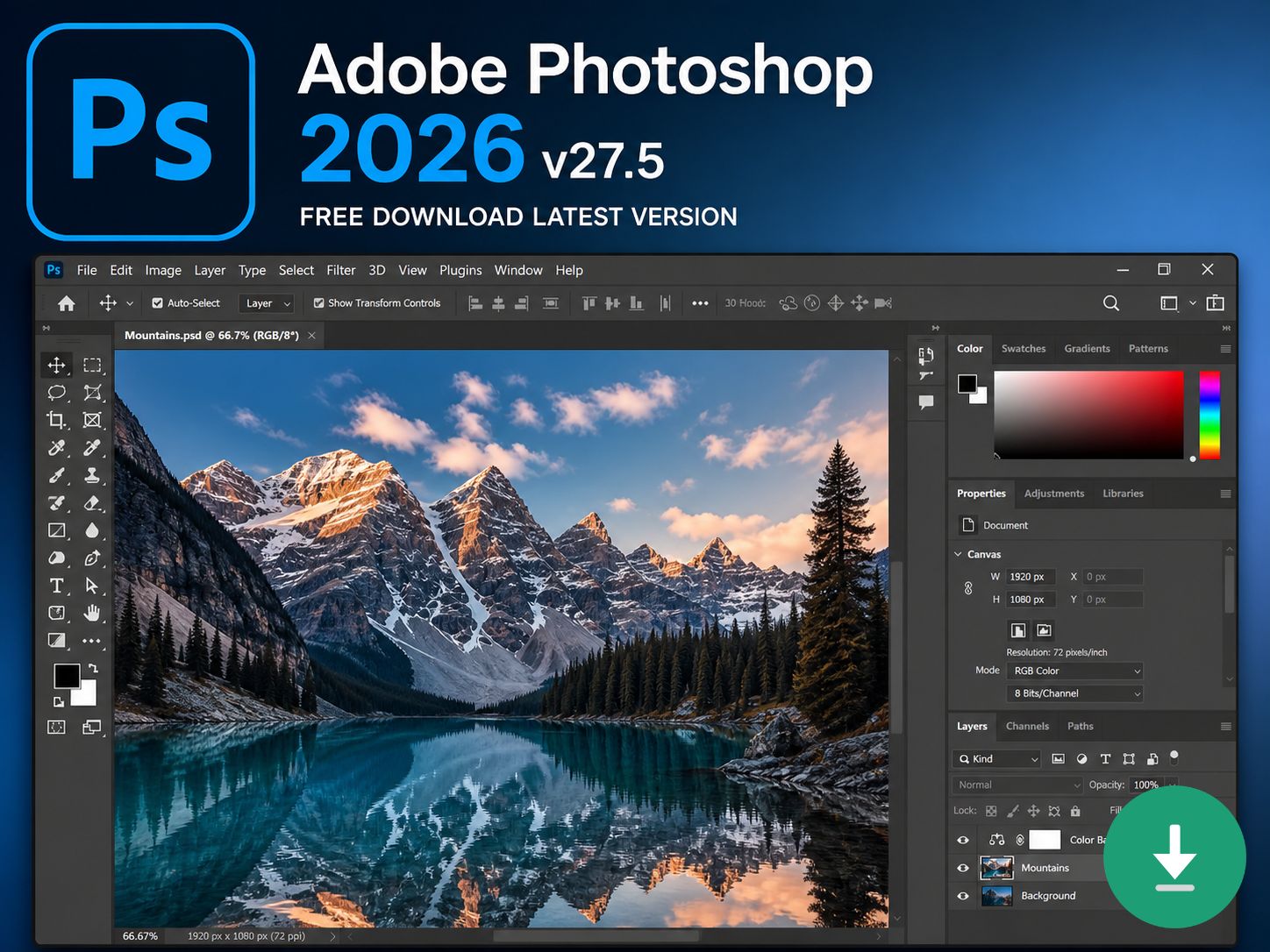Select the Path Selection arrow tool
The image size is (1270, 952).
click(x=92, y=586)
